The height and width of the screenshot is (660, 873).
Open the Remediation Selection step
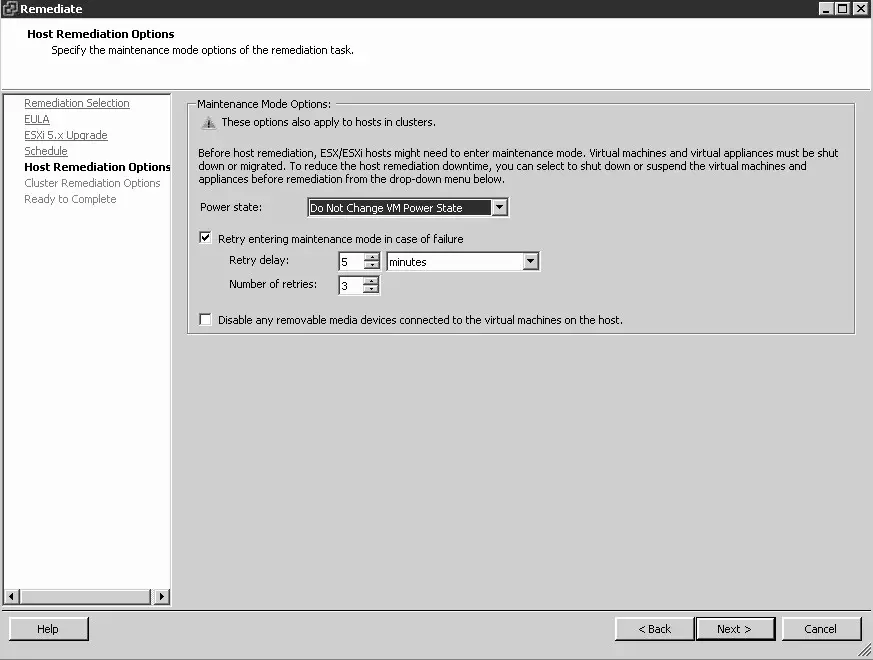point(77,103)
